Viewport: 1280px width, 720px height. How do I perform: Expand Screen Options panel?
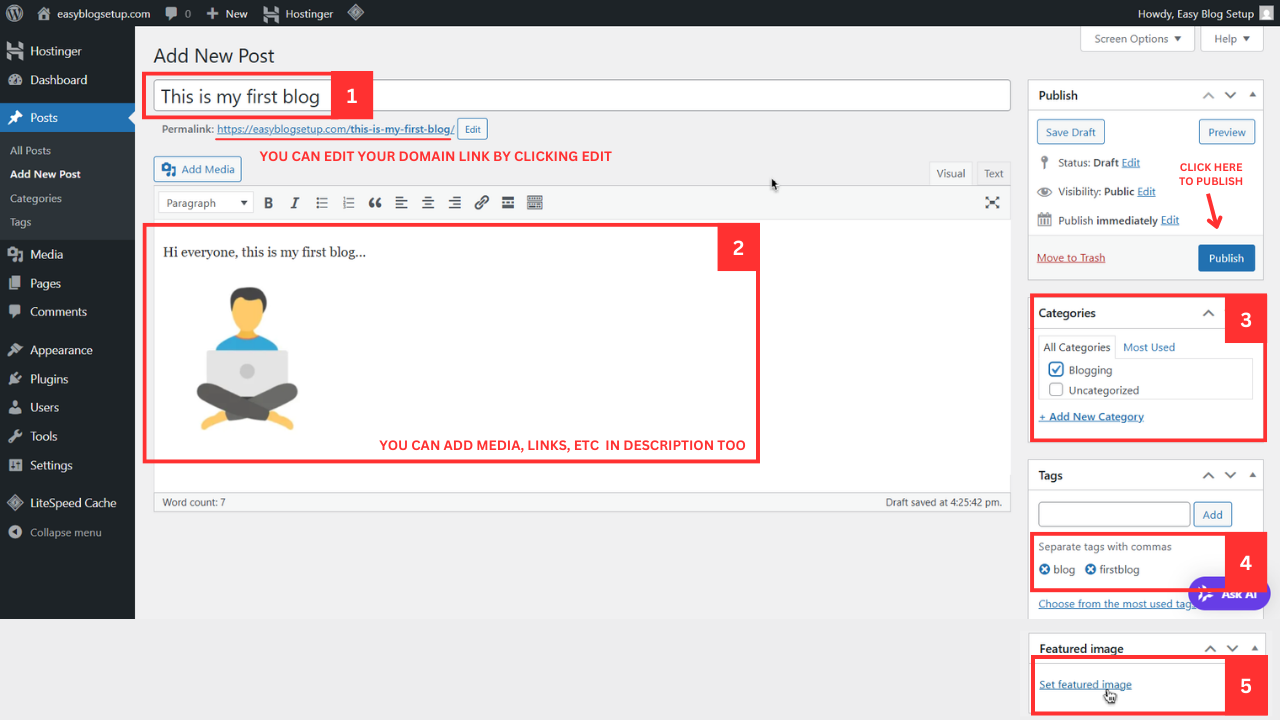click(1137, 39)
